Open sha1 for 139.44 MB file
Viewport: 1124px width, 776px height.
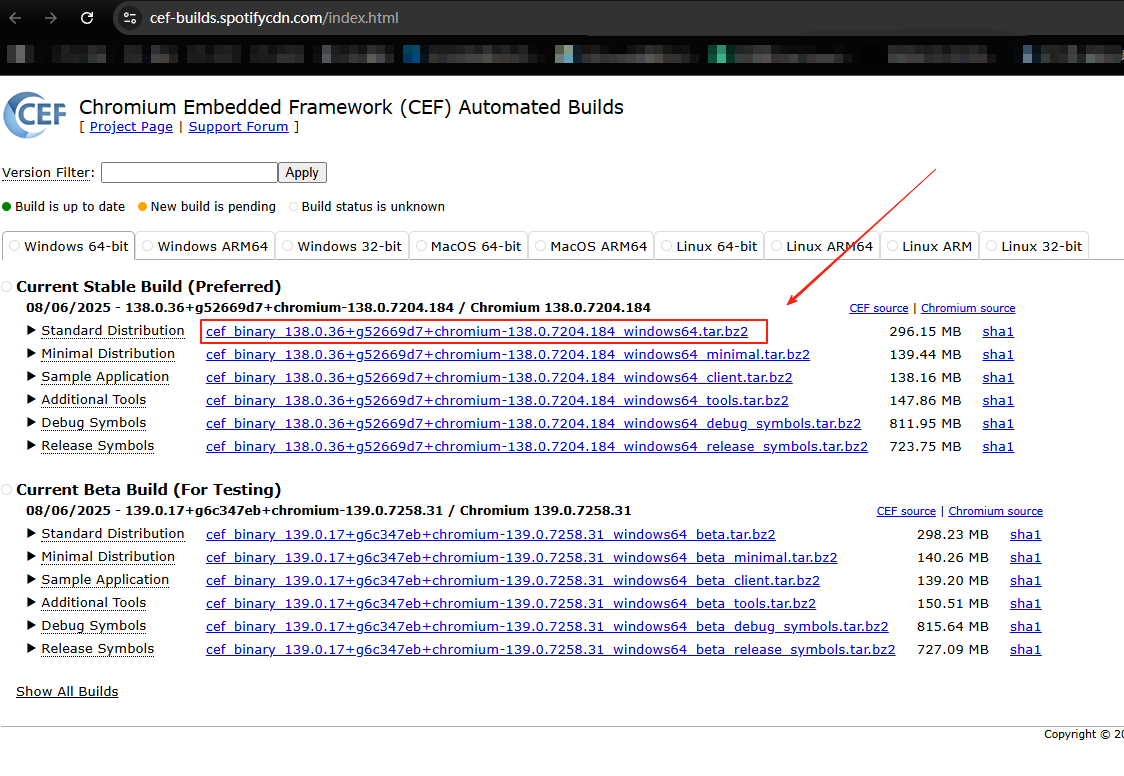tap(998, 355)
